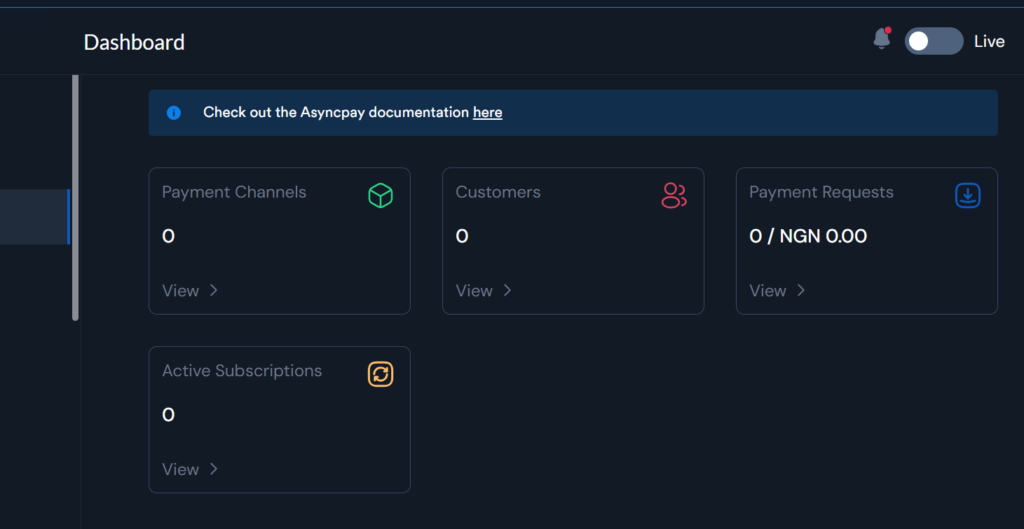This screenshot has height=529, width=1024.
Task: Select the highlighted sidebar menu item
Action: point(33,217)
